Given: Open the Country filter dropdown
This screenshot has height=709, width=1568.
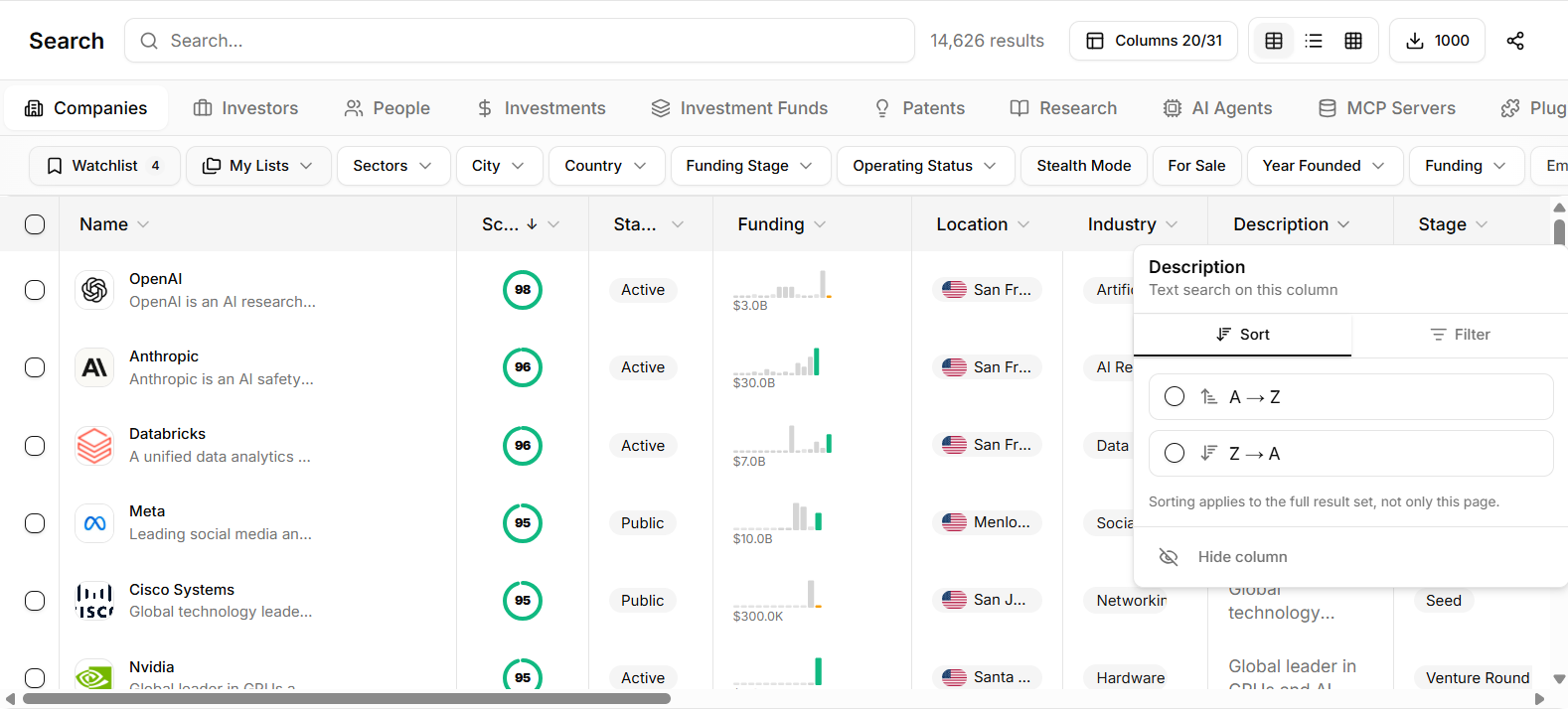Looking at the screenshot, I should coord(607,166).
